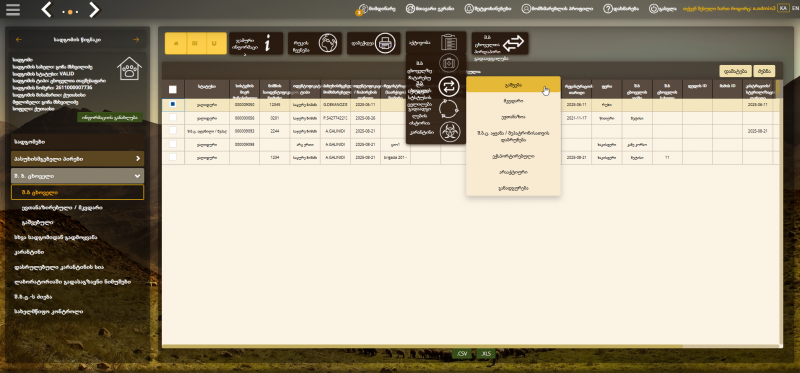Log out using the power icon
This screenshot has width=800, height=373.
pyautogui.click(x=654, y=9)
